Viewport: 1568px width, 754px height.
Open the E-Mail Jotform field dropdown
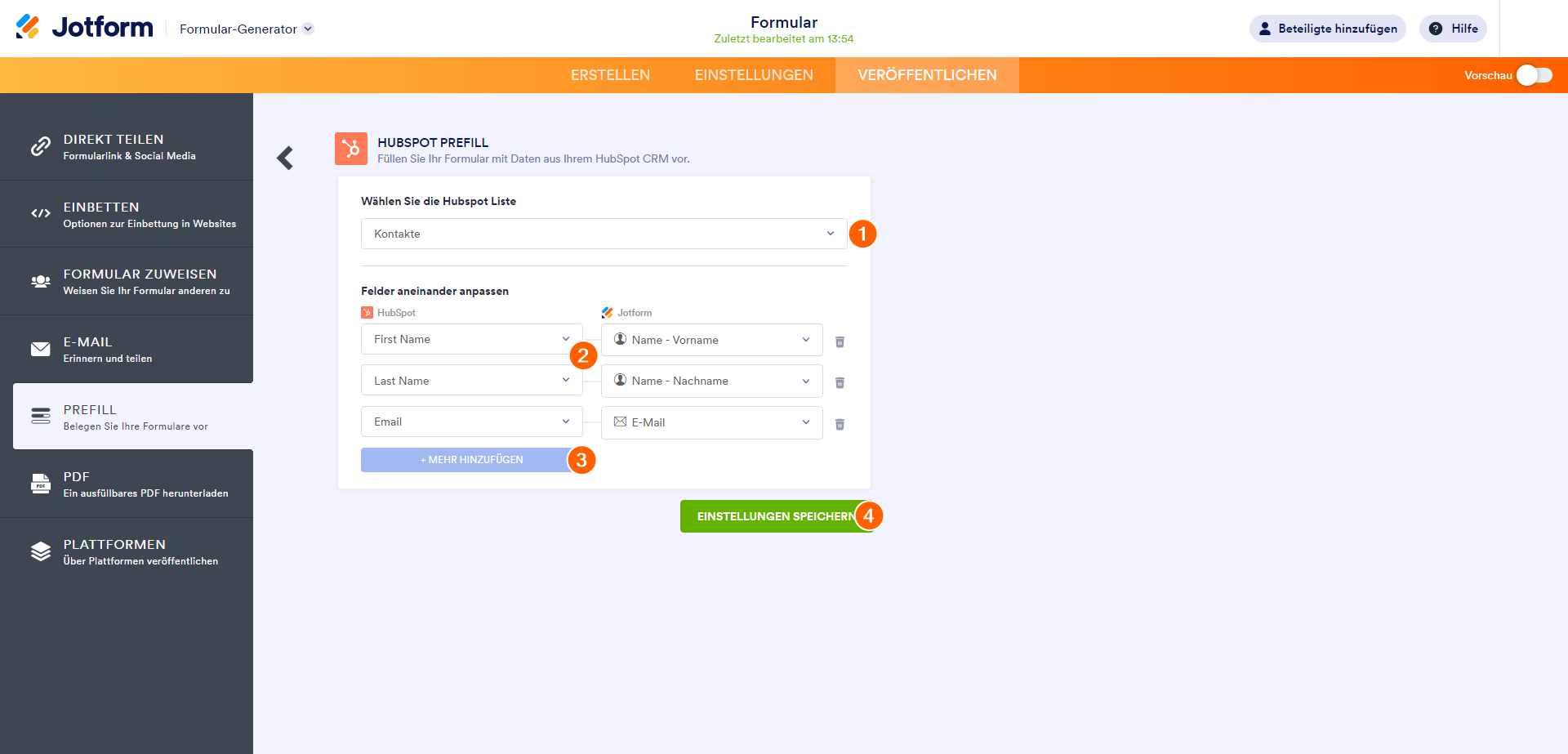[x=712, y=422]
